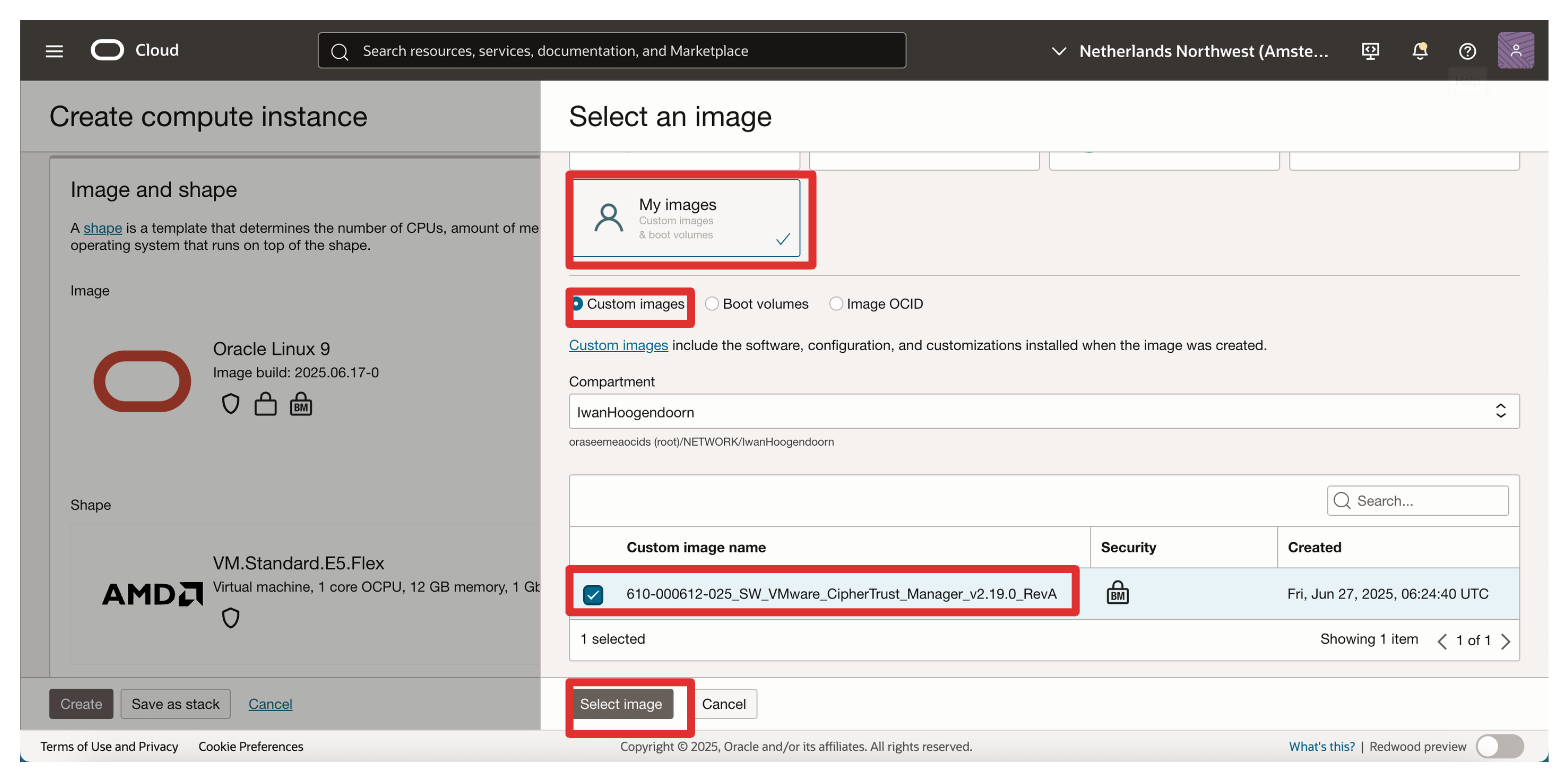Uncheck the CipherTrust Manager image checkbox
The width and height of the screenshot is (1568, 782).
coord(593,595)
